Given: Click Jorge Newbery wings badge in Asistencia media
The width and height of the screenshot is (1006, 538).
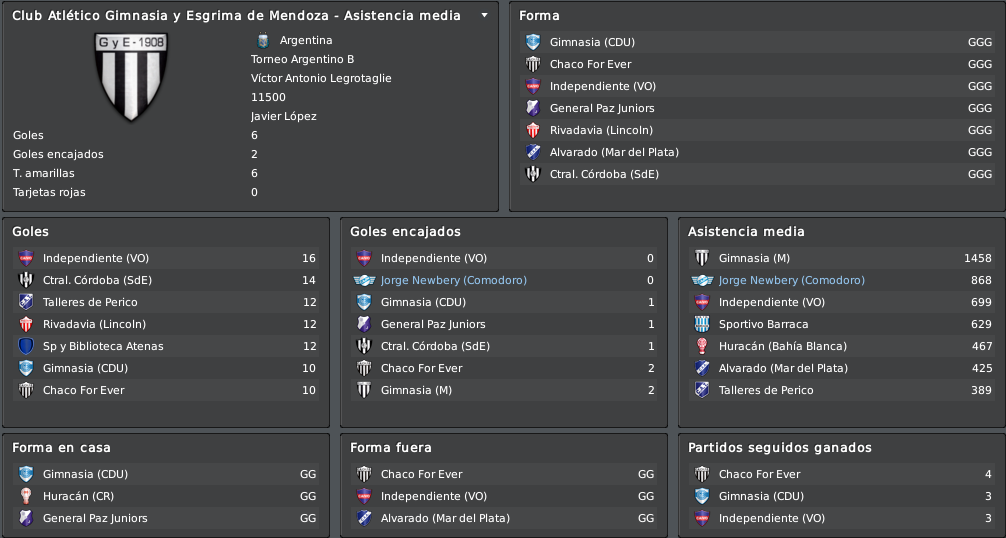Looking at the screenshot, I should [x=702, y=280].
